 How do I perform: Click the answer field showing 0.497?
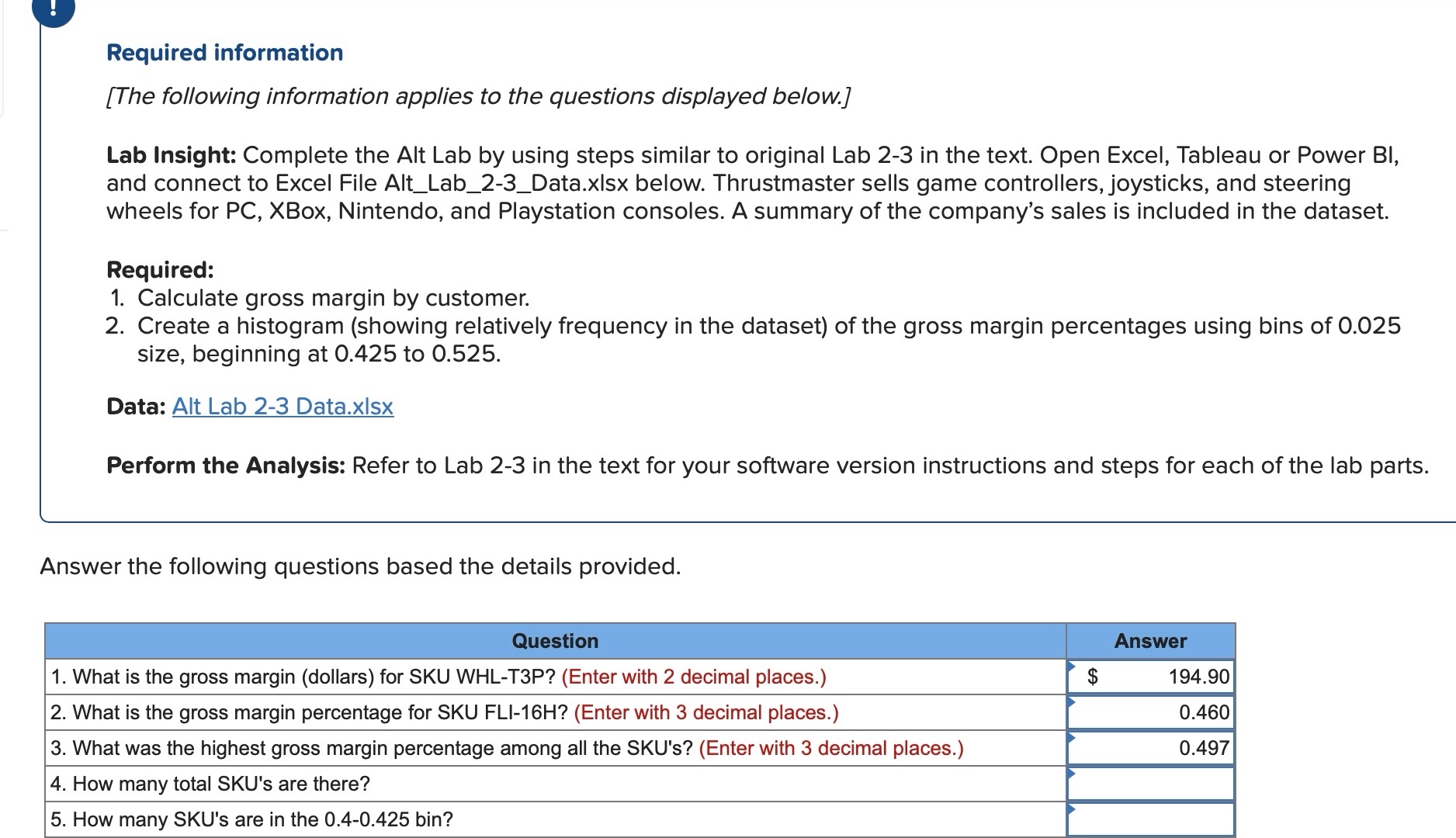[1151, 748]
